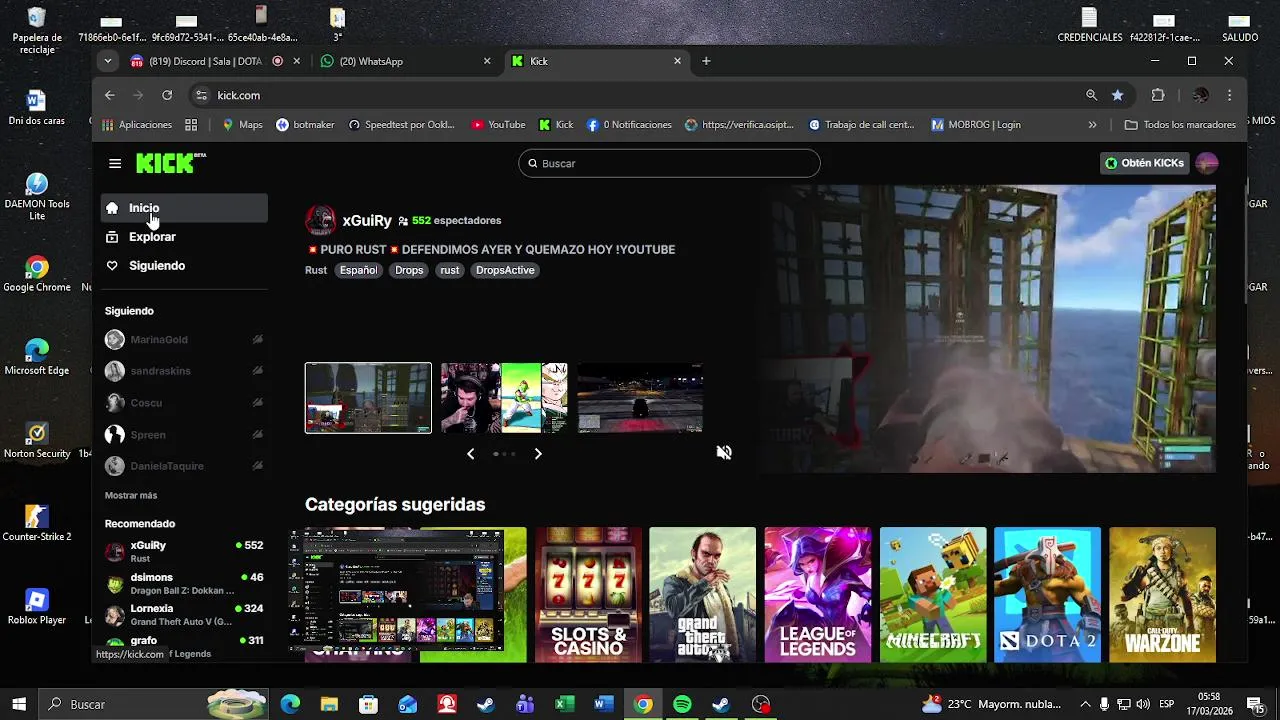Select the second featured stream thumbnail
The width and height of the screenshot is (1280, 720).
[x=504, y=398]
